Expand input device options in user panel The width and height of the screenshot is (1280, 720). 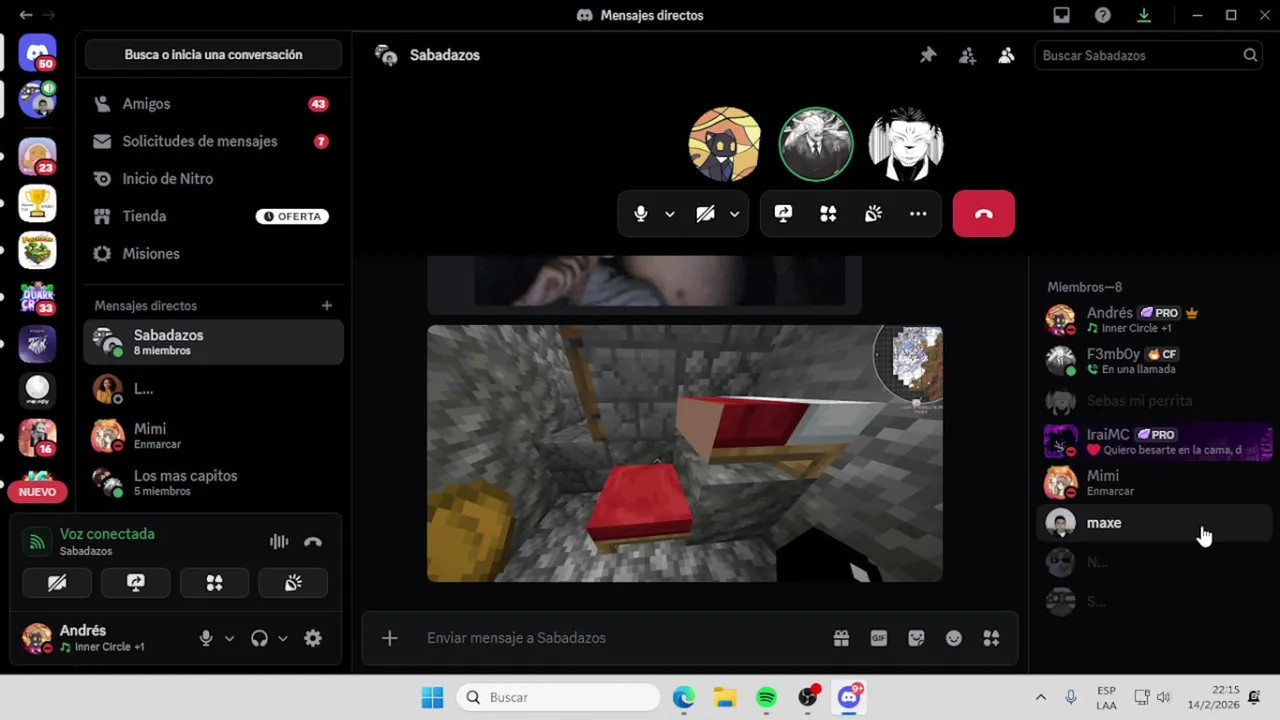tap(229, 638)
